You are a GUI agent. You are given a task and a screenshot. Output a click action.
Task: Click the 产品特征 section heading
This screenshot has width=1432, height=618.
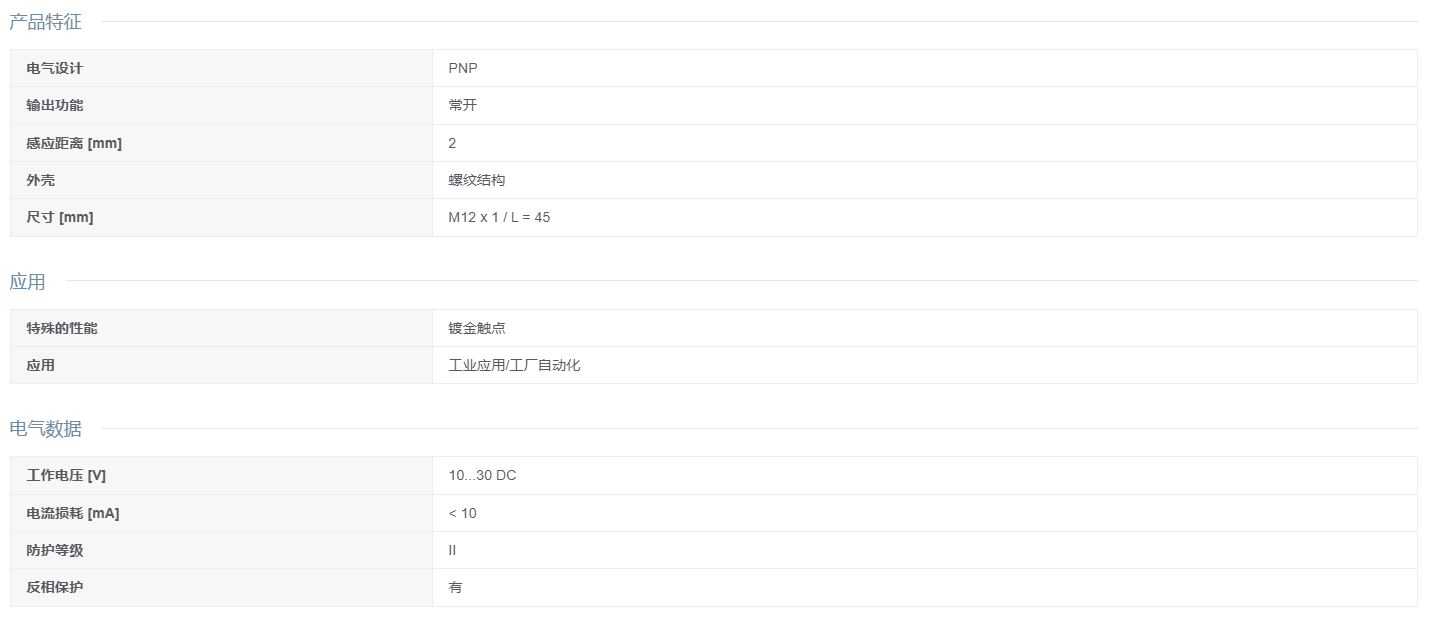coord(45,21)
